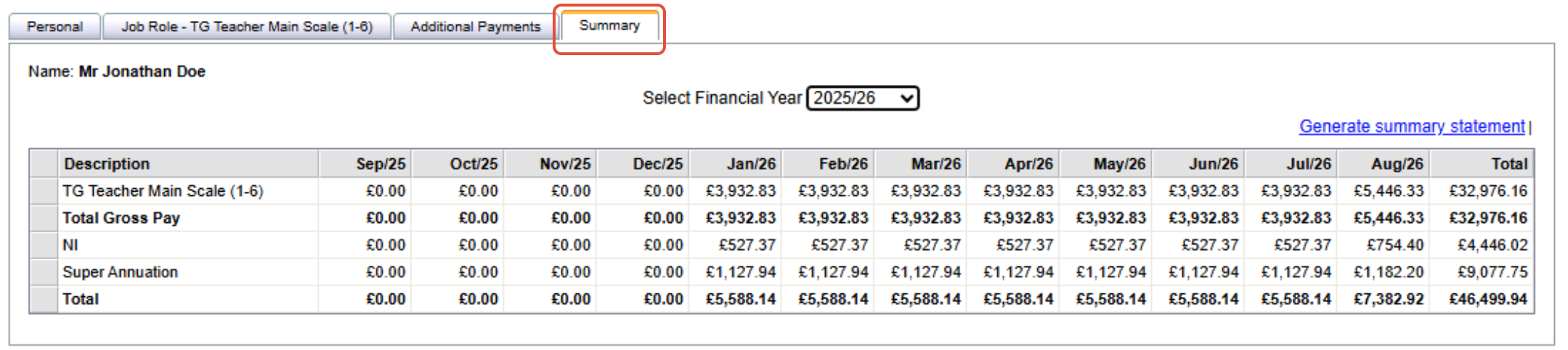
Task: Open the Personal tab
Action: click(54, 27)
